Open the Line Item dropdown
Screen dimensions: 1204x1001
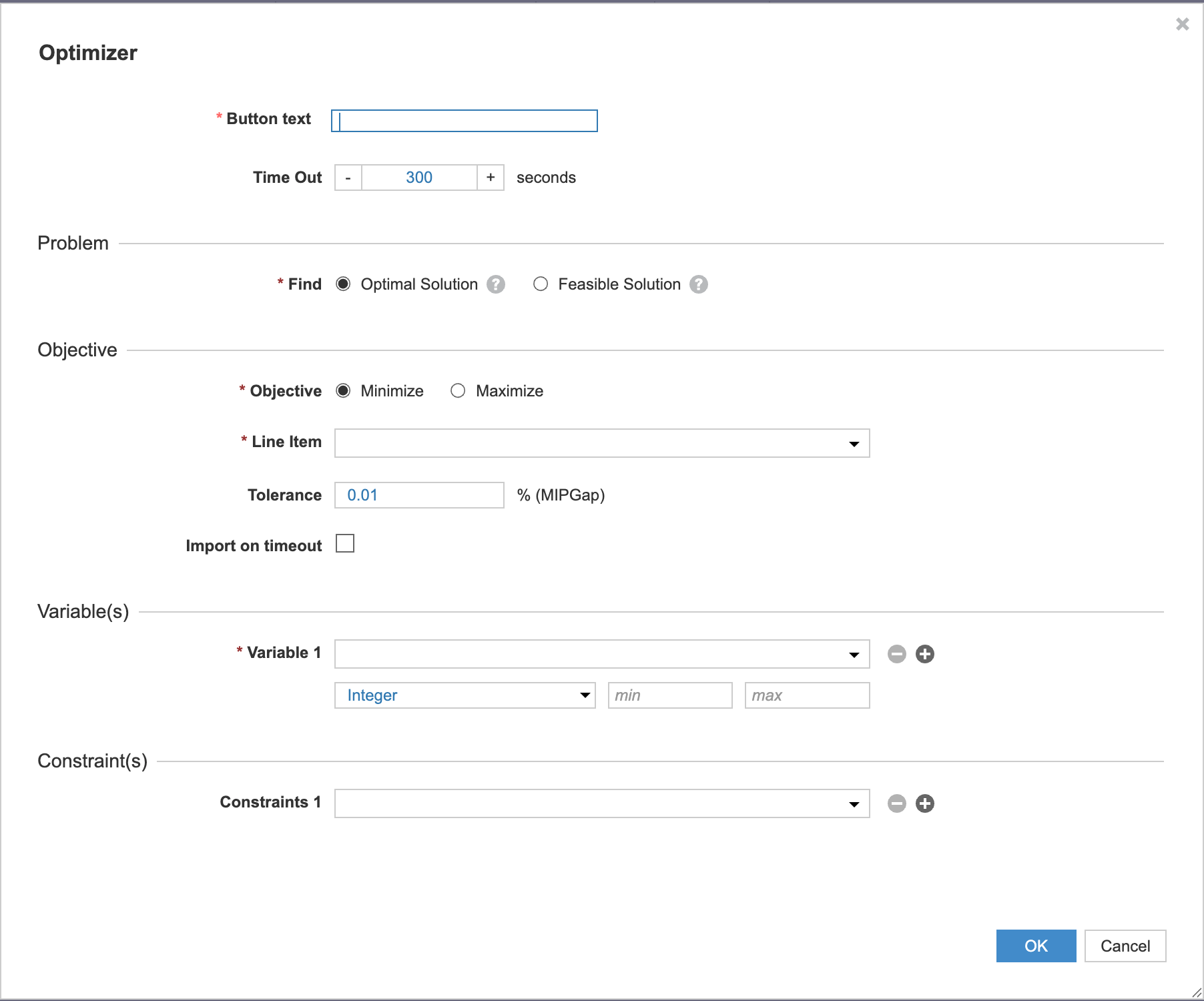(x=854, y=442)
